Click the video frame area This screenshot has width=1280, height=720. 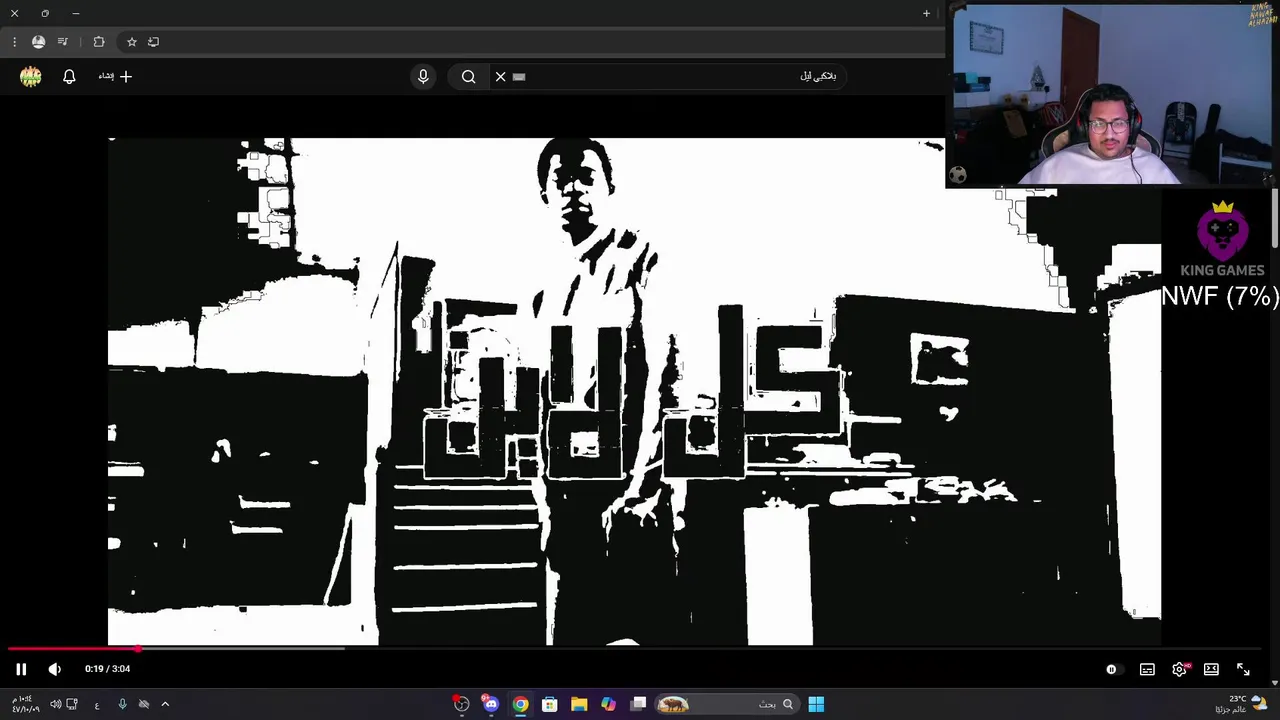[x=634, y=391]
